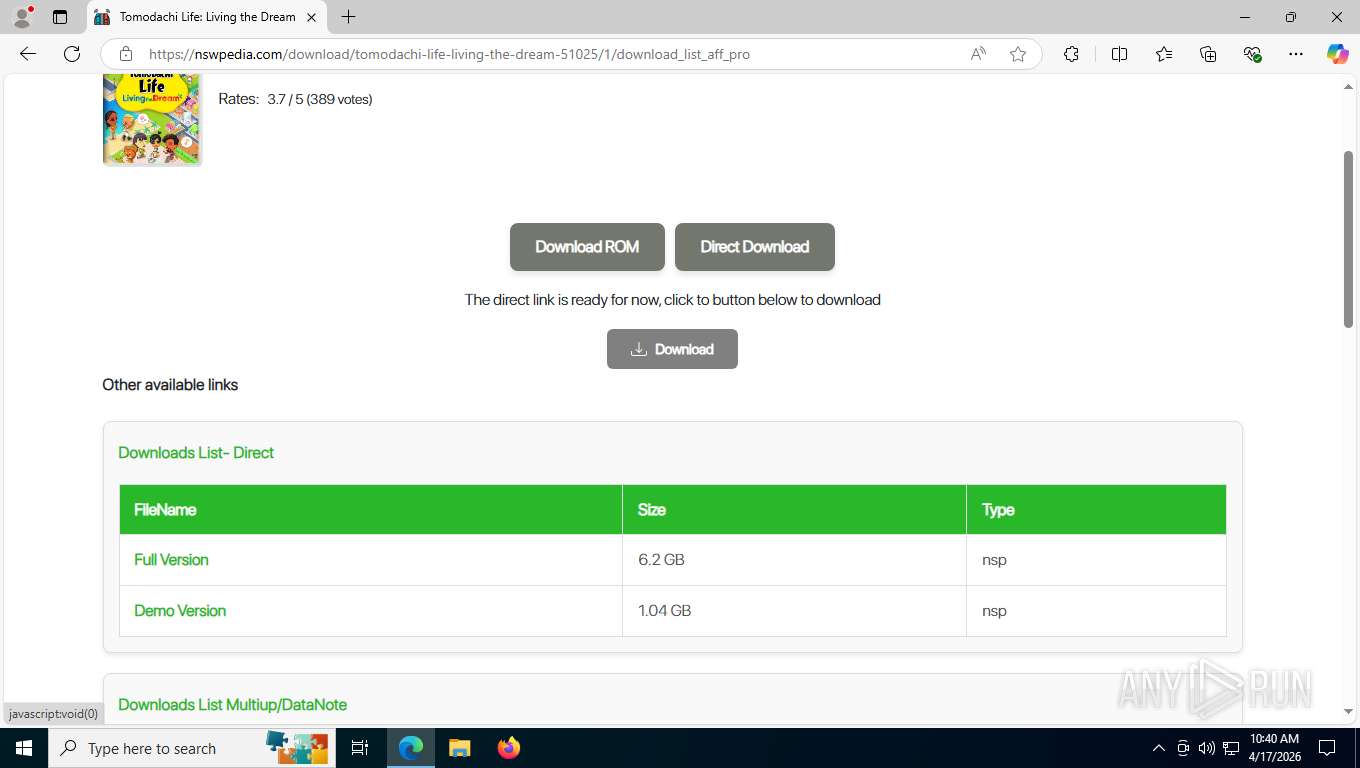Click the address bar URL
Image resolution: width=1360 pixels, height=768 pixels.
point(449,54)
